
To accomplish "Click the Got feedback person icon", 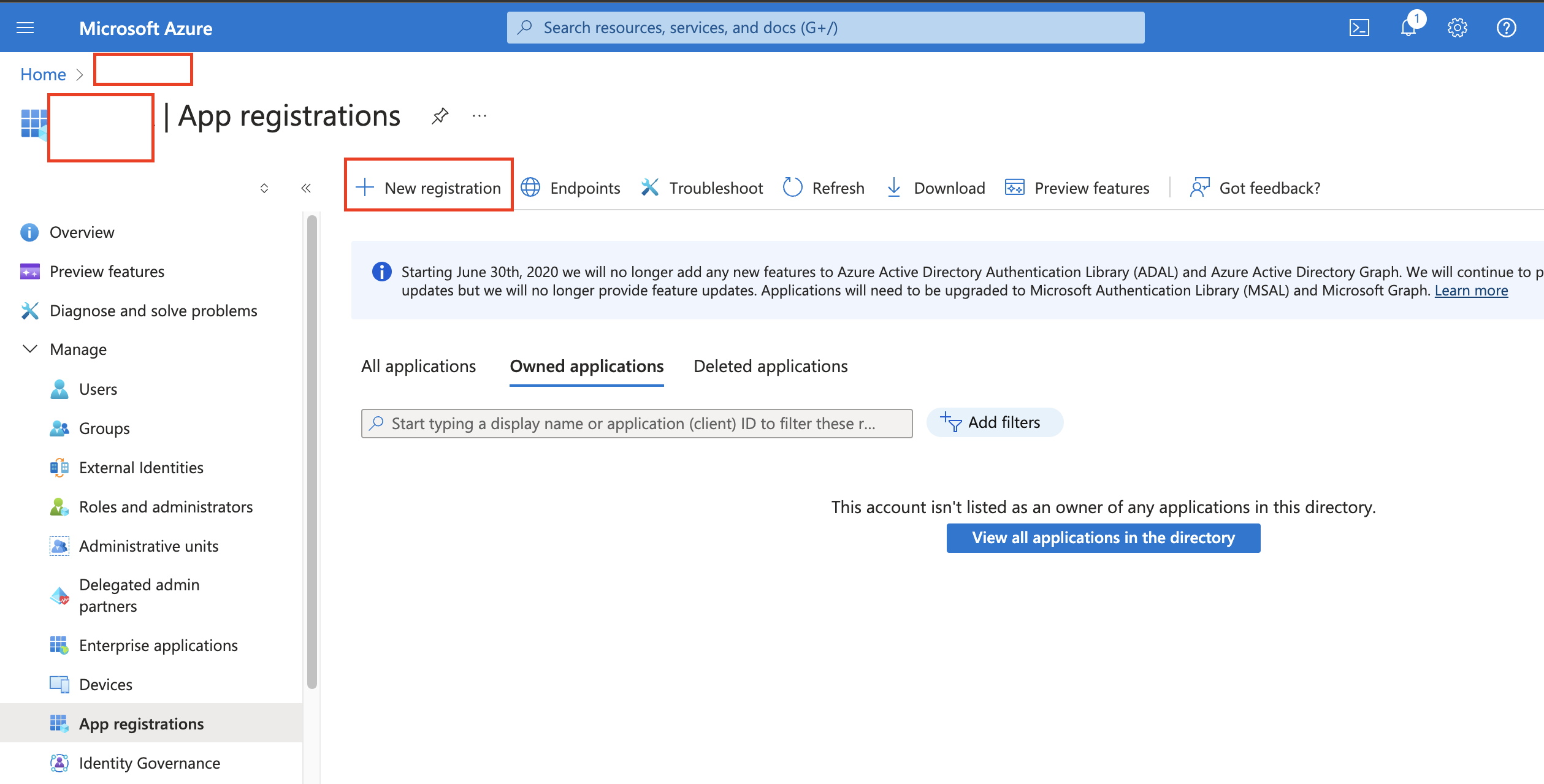I will [x=1199, y=187].
